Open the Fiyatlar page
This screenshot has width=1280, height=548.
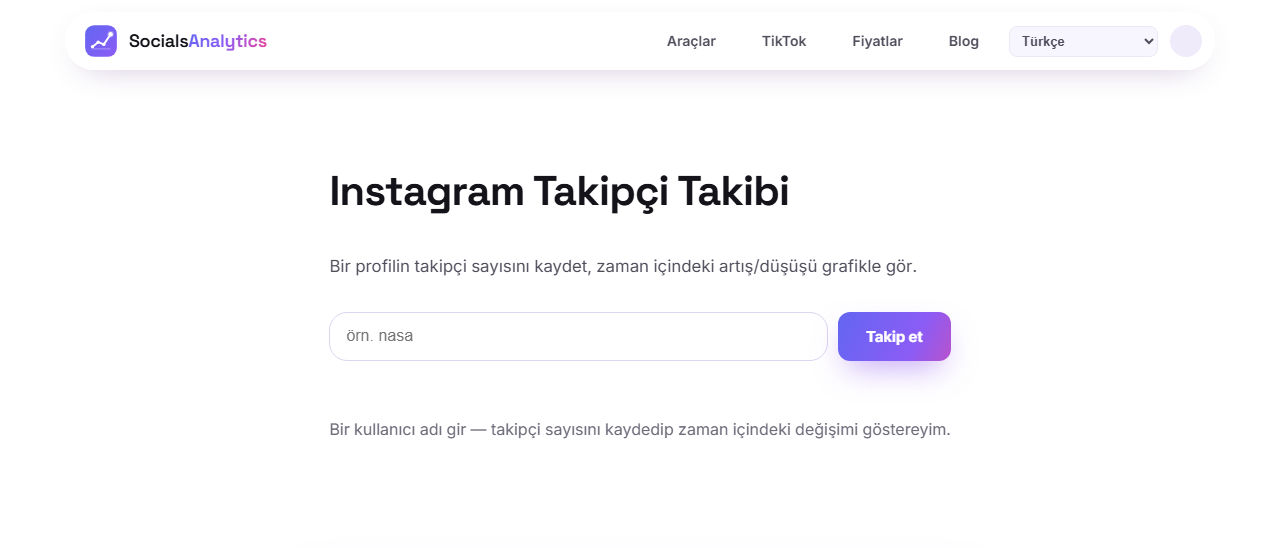click(x=877, y=41)
